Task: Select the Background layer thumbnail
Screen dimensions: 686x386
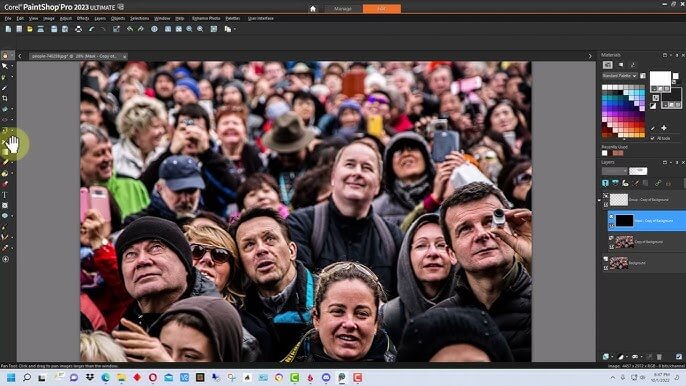Action: coord(619,263)
